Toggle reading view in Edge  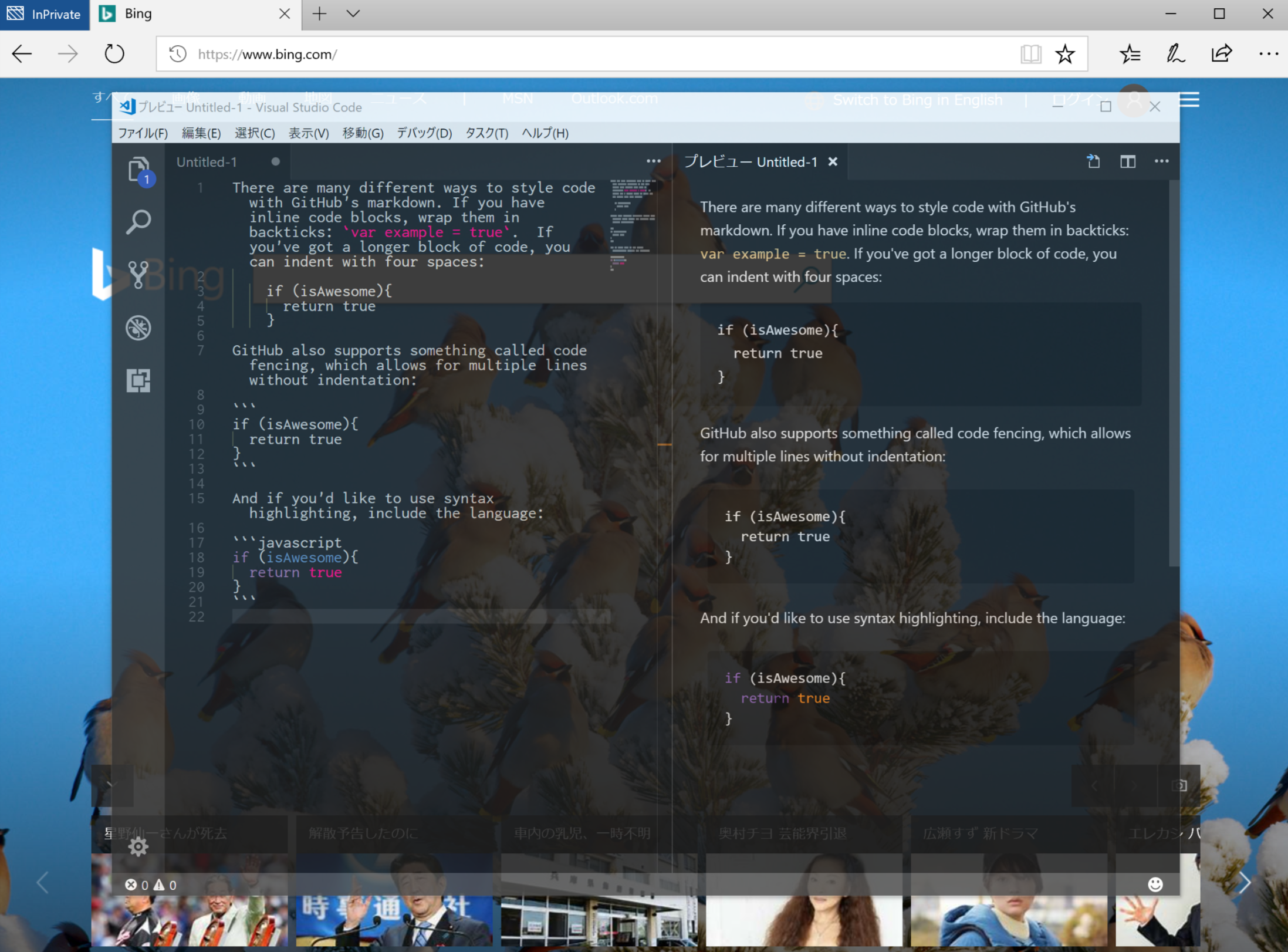1031,53
